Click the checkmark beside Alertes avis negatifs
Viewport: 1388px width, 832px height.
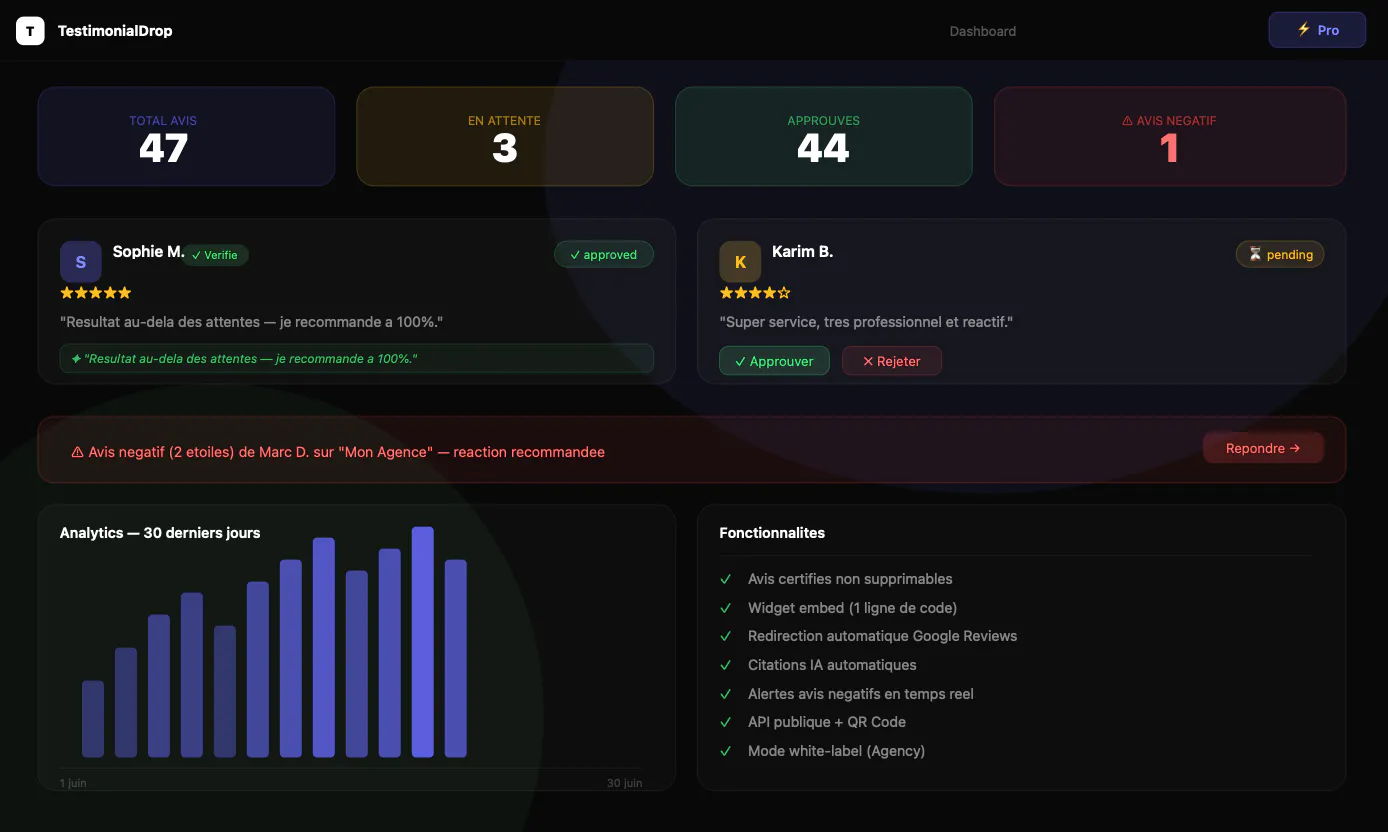[x=726, y=694]
